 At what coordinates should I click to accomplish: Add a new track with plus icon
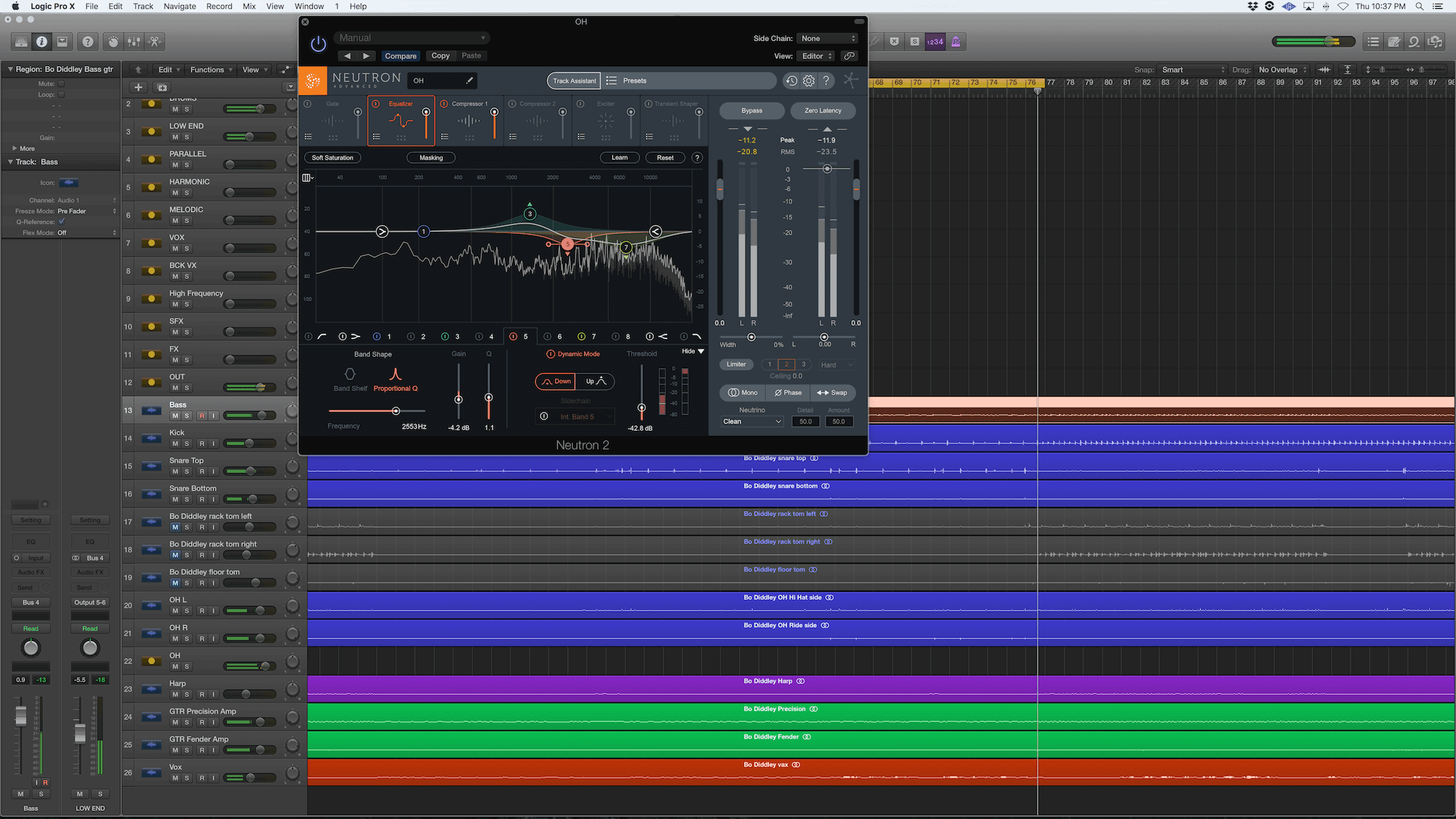point(138,88)
